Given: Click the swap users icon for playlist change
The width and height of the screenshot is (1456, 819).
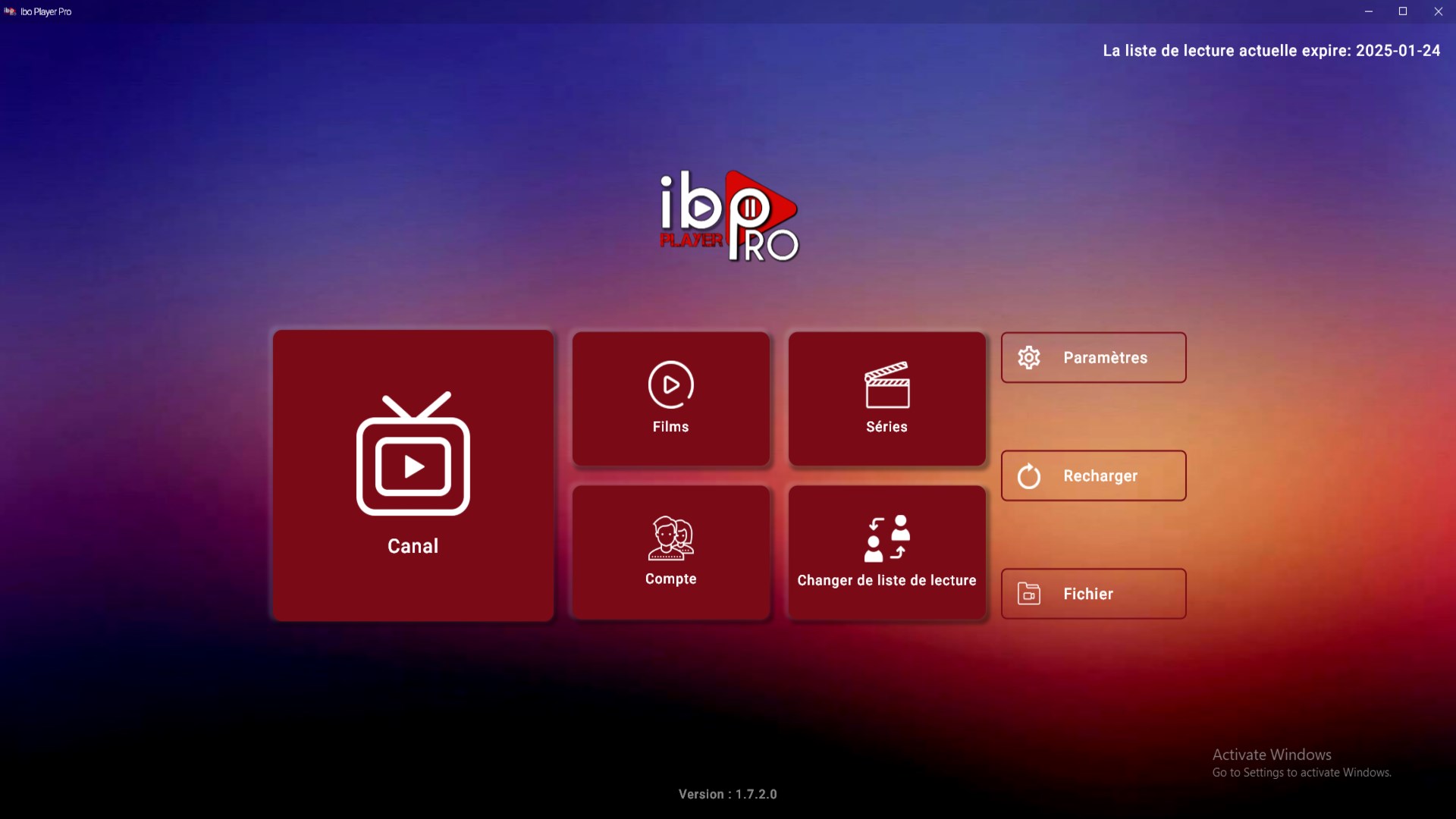Looking at the screenshot, I should tap(886, 538).
